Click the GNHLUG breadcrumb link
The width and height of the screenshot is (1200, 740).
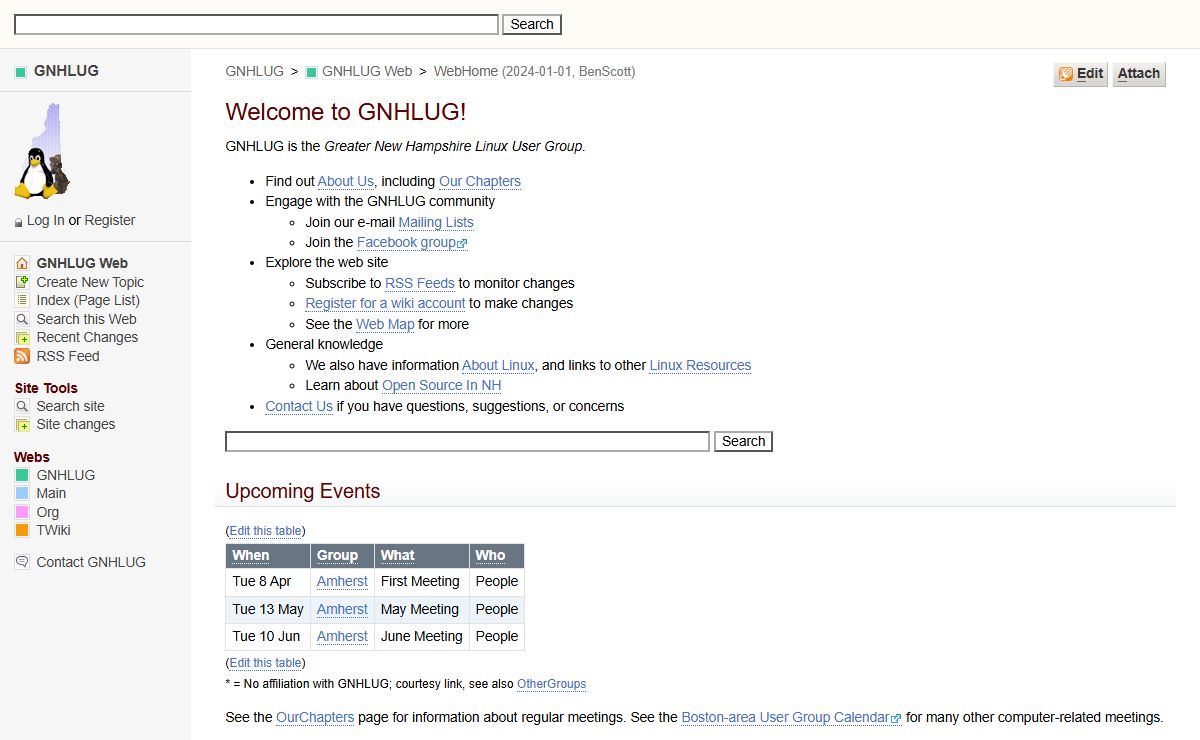pos(255,72)
